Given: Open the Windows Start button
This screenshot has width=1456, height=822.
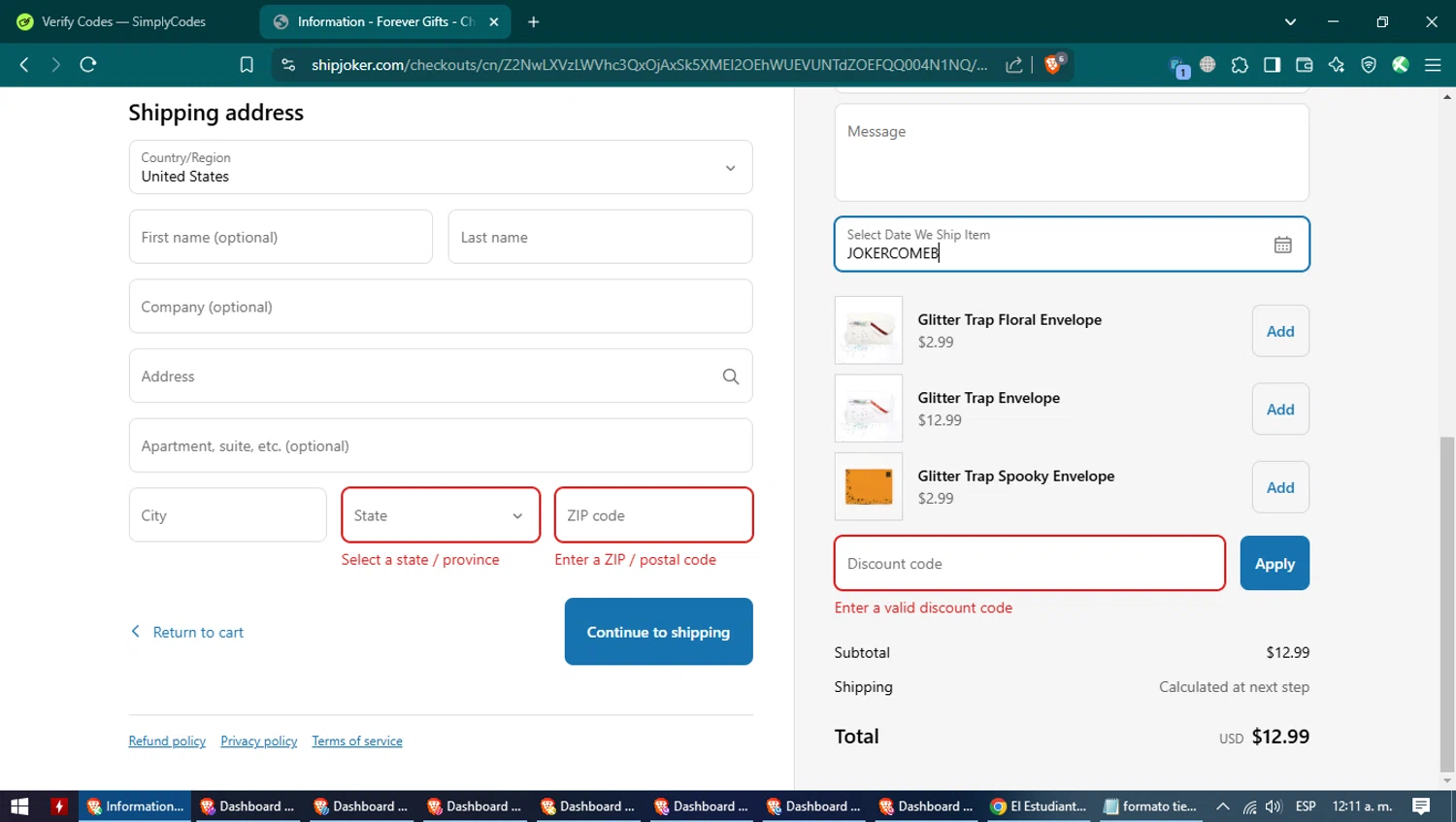Looking at the screenshot, I should 19,806.
